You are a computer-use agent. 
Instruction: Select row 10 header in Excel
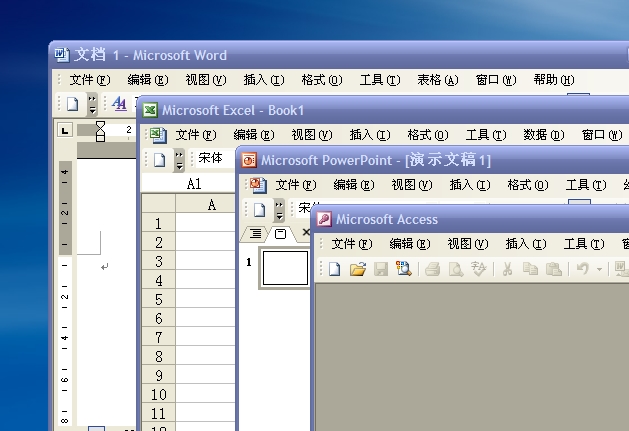158,394
